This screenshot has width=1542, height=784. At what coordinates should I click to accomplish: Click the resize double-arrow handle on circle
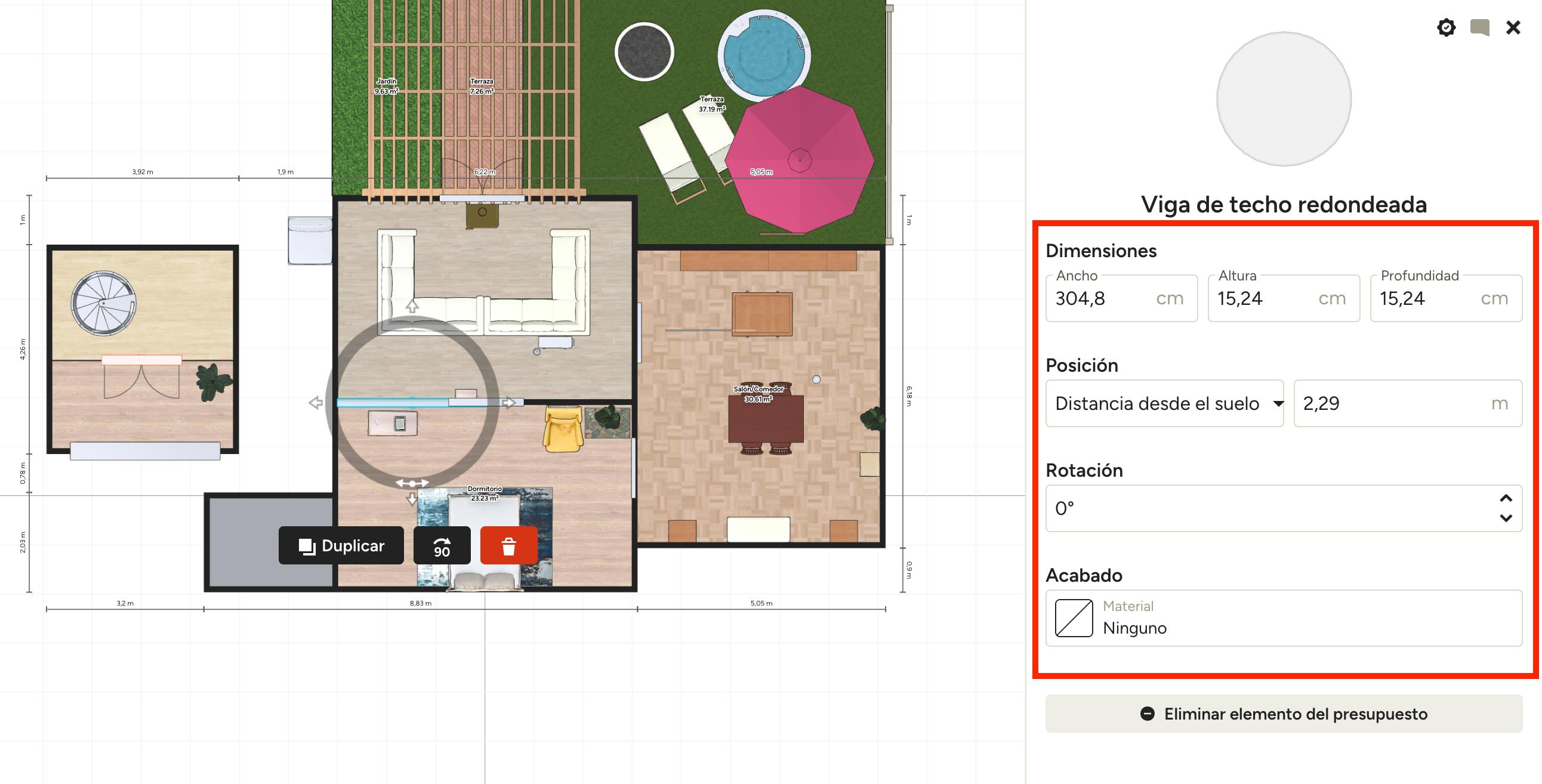coord(412,483)
